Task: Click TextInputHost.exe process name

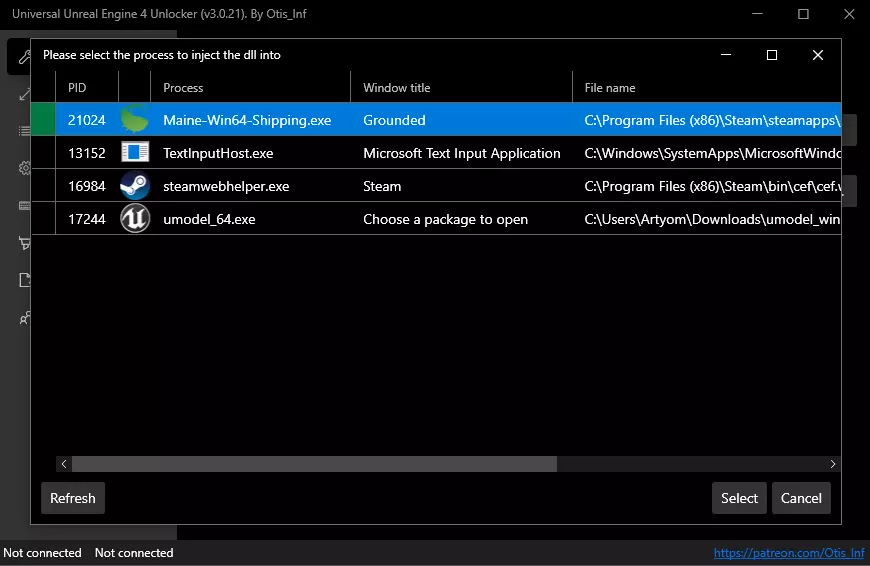Action: 218,153
